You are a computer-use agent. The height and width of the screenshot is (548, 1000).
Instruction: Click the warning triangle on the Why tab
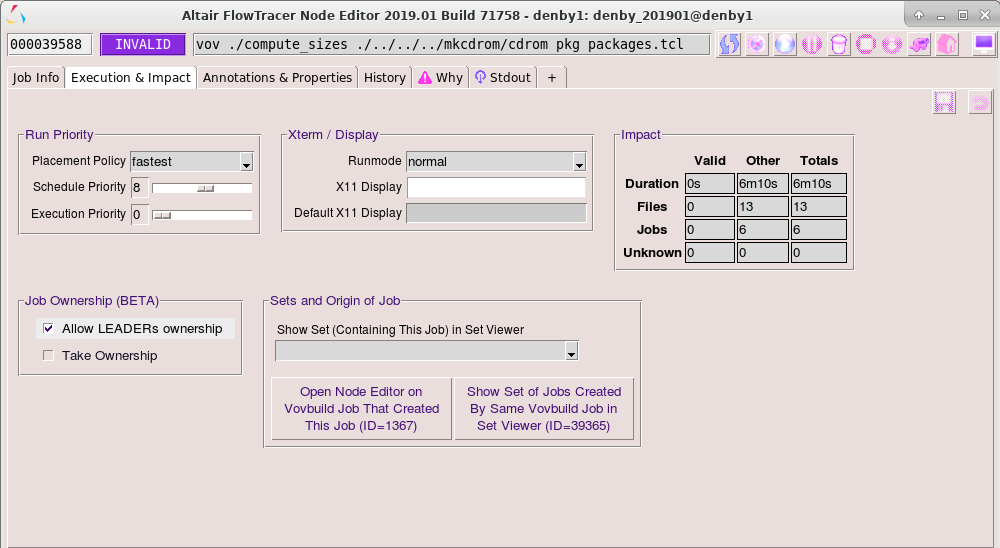coord(425,78)
